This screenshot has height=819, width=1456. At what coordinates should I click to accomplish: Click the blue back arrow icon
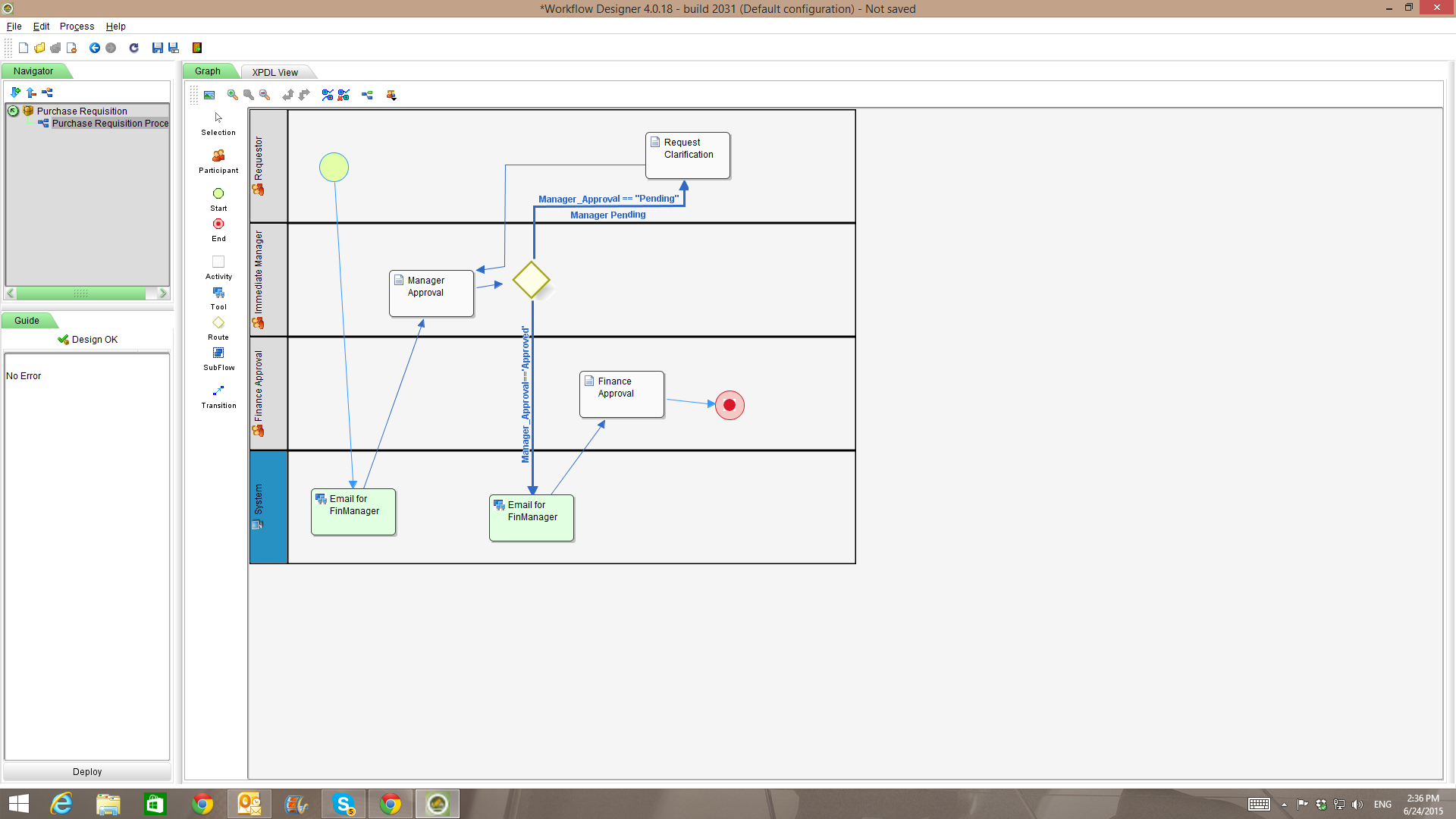pos(95,48)
